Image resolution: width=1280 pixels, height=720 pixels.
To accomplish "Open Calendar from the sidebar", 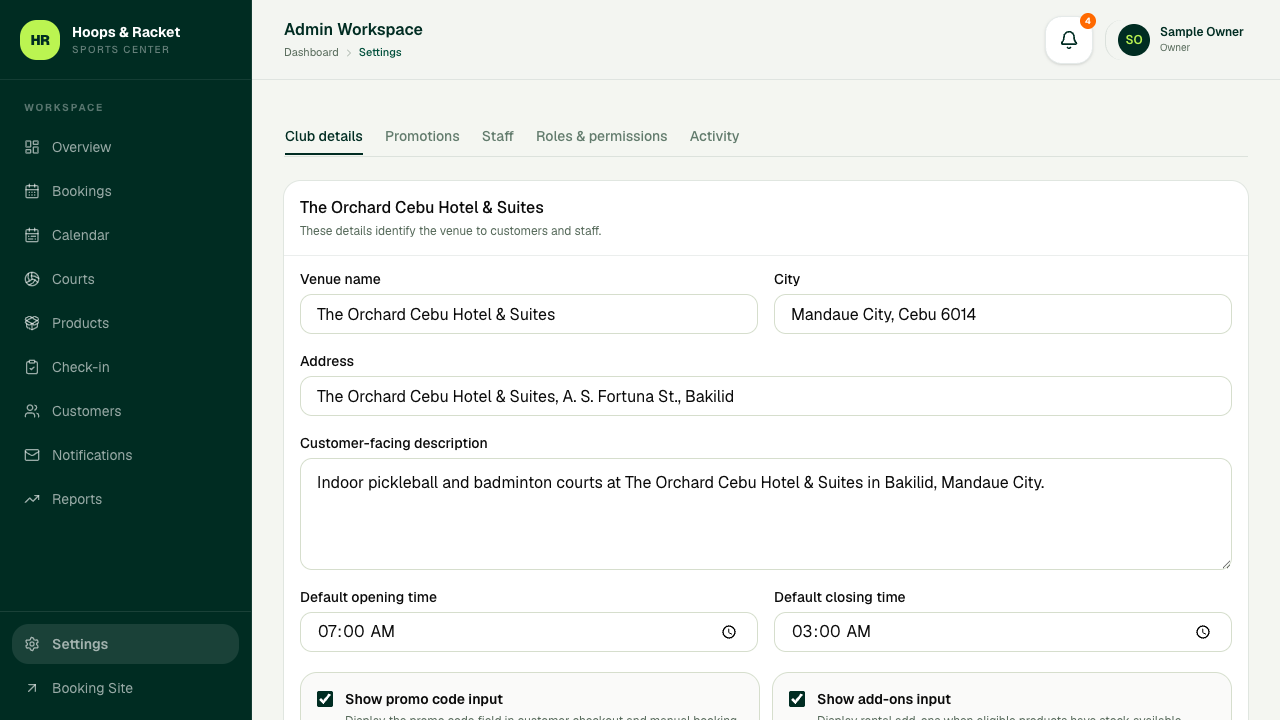I will 125,235.
